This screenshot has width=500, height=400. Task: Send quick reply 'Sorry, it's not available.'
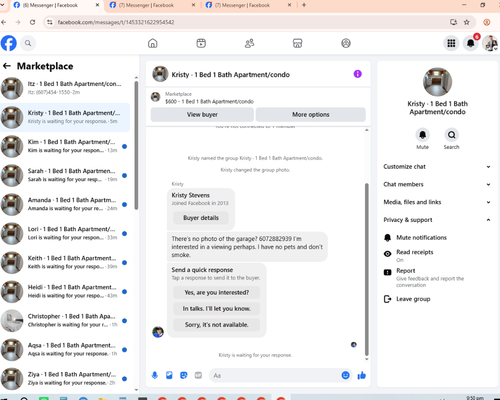(217, 325)
